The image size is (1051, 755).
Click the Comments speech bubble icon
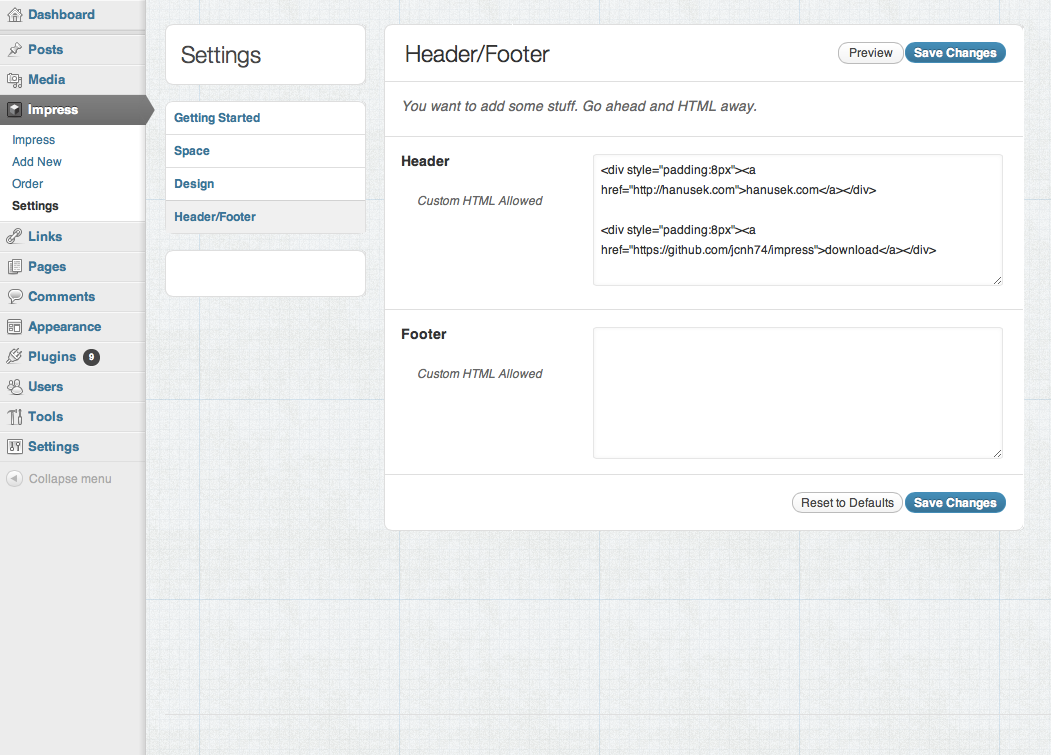point(14,297)
